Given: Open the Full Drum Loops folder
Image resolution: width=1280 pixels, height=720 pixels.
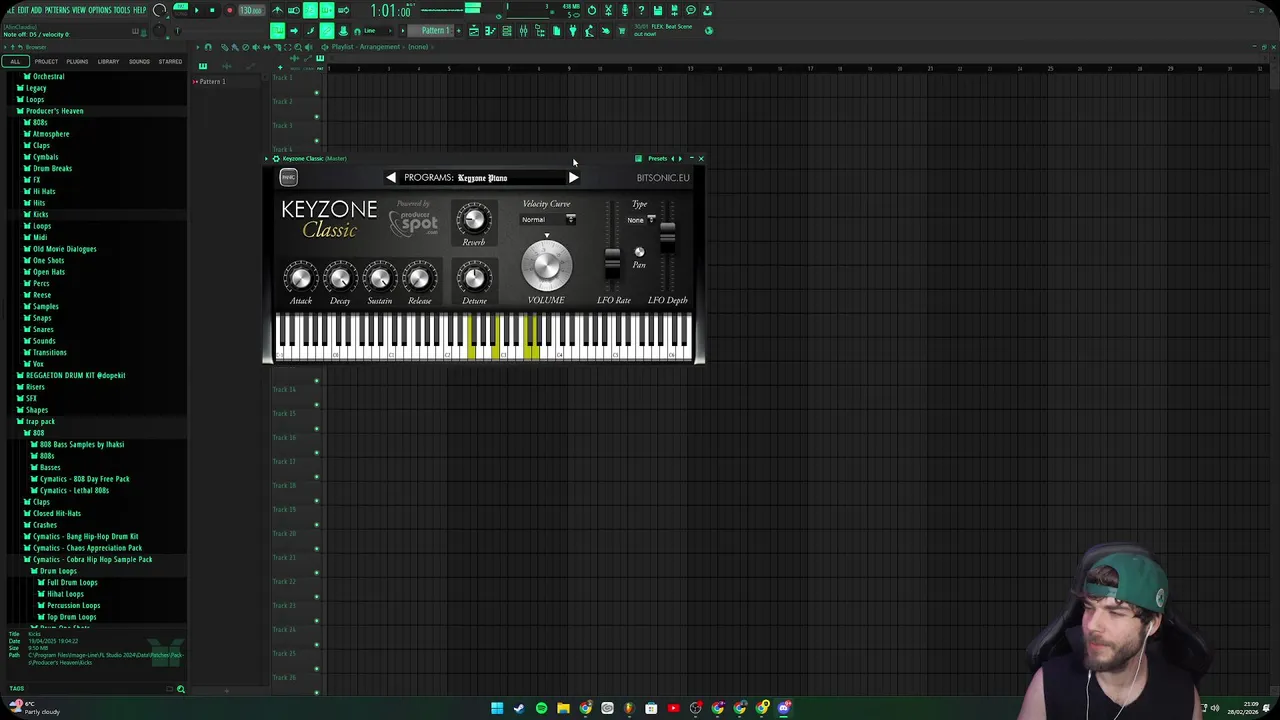Looking at the screenshot, I should point(72,582).
